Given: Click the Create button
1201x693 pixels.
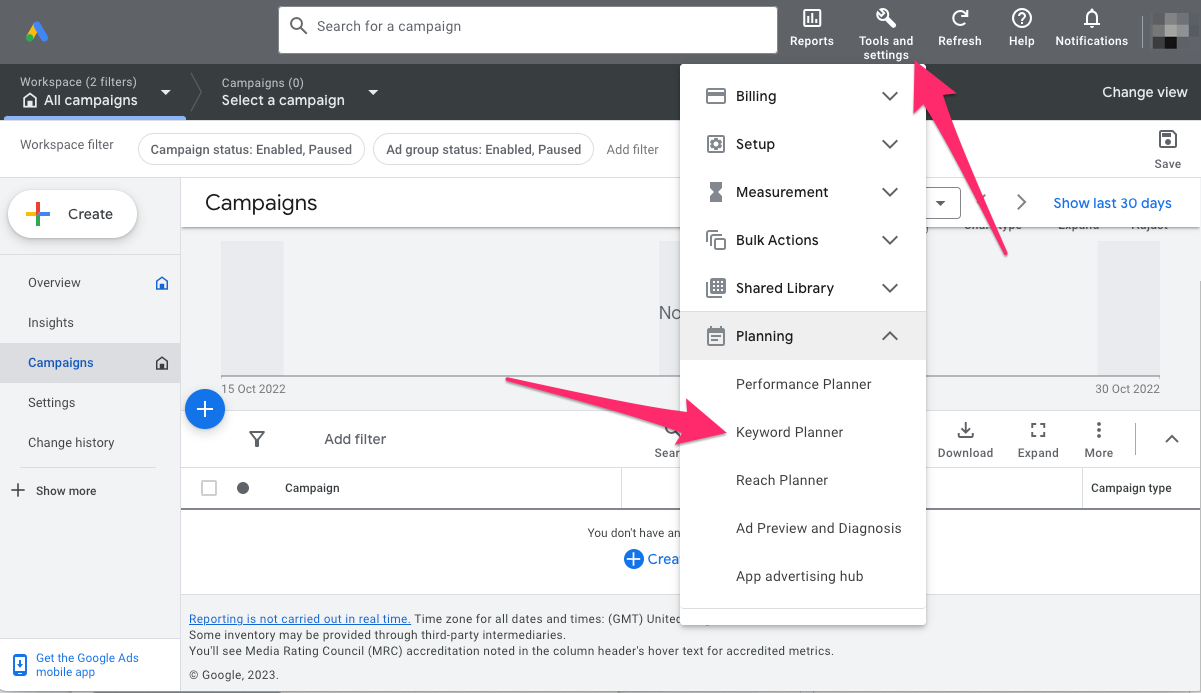Looking at the screenshot, I should [72, 214].
